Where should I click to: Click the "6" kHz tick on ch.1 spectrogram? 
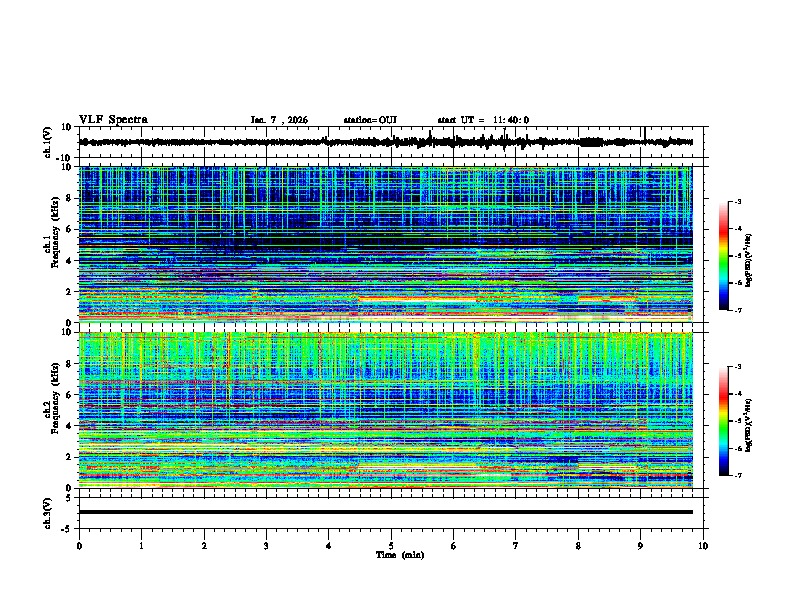click(68, 230)
